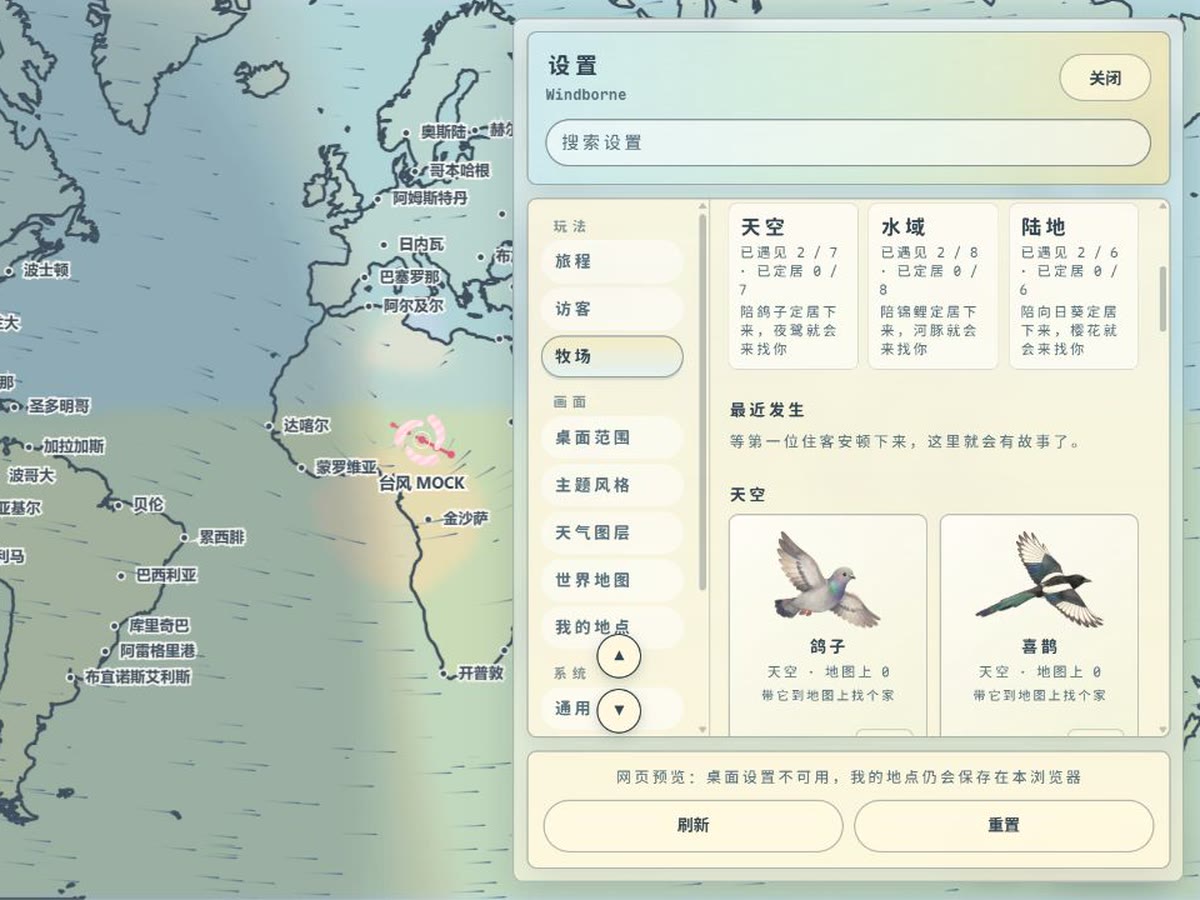Click the typhoon MOCK spiral icon on map

pos(423,441)
